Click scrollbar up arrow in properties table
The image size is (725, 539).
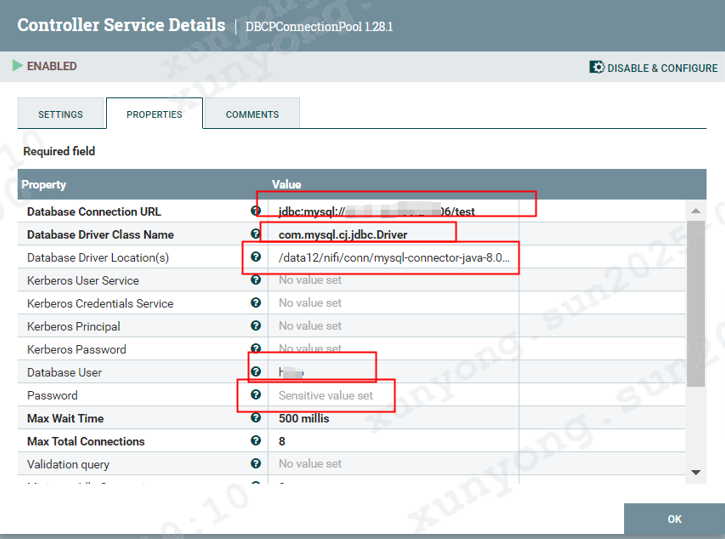[x=695, y=211]
